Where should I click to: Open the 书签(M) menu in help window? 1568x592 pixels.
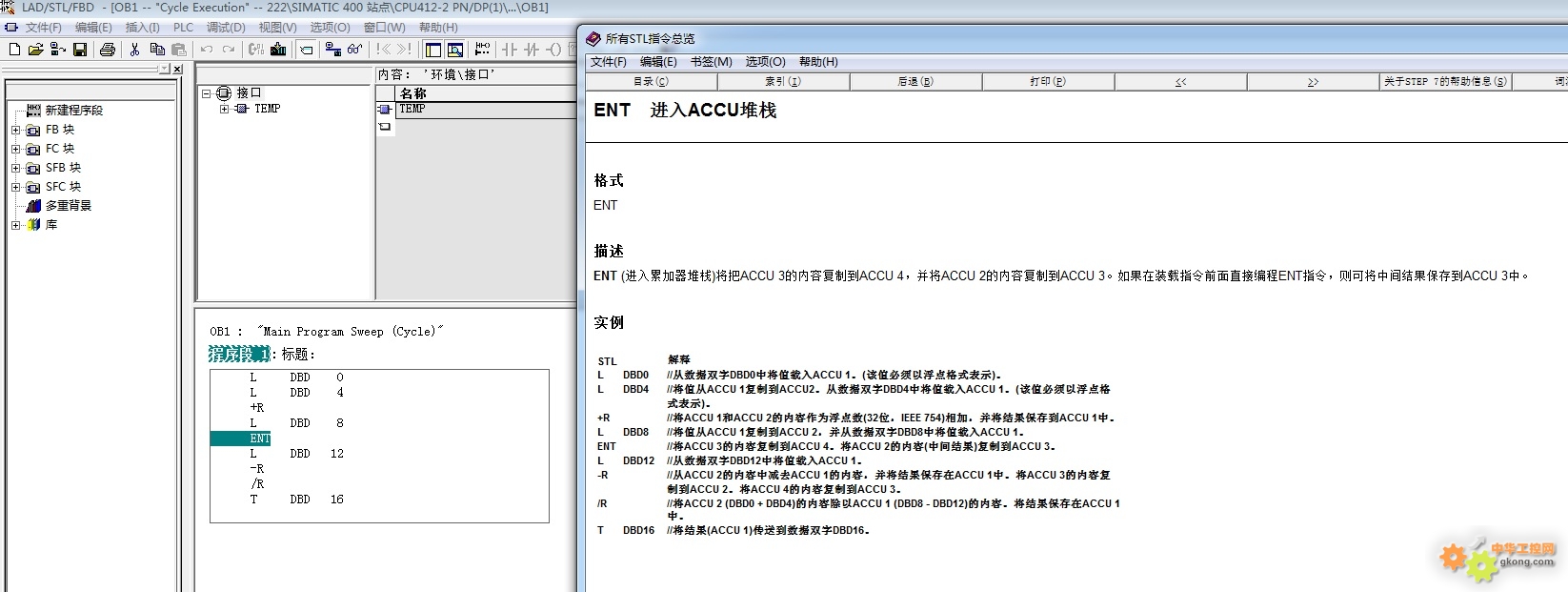pyautogui.click(x=712, y=62)
